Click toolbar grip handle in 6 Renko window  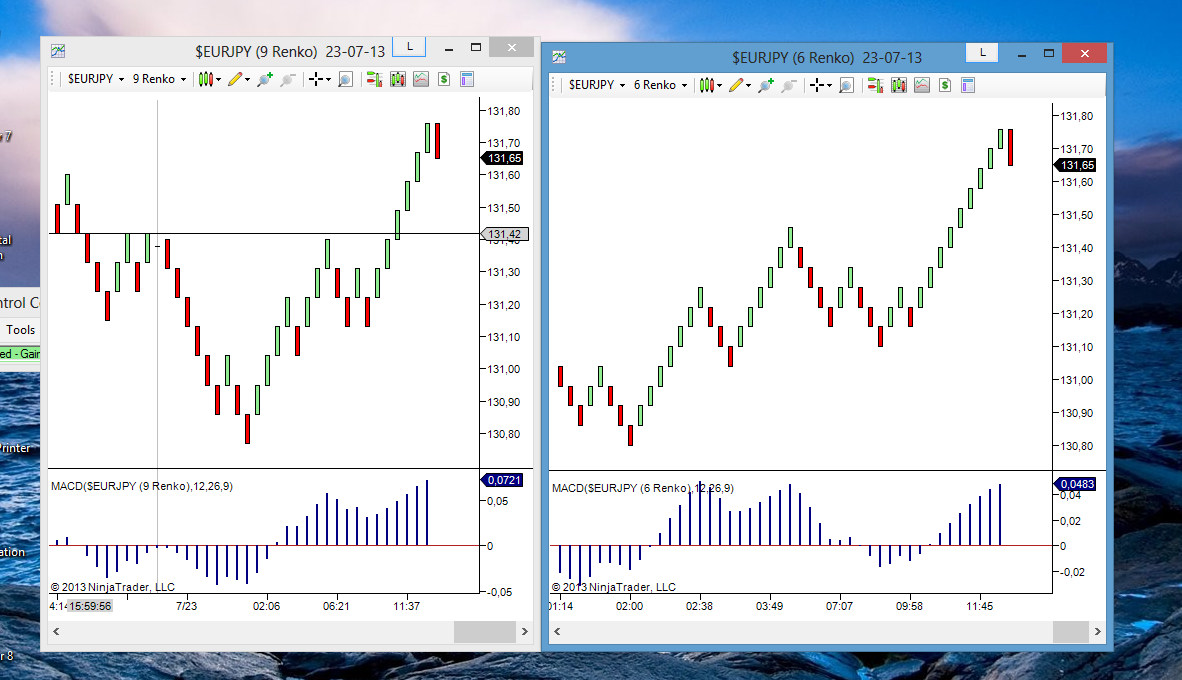click(x=554, y=85)
